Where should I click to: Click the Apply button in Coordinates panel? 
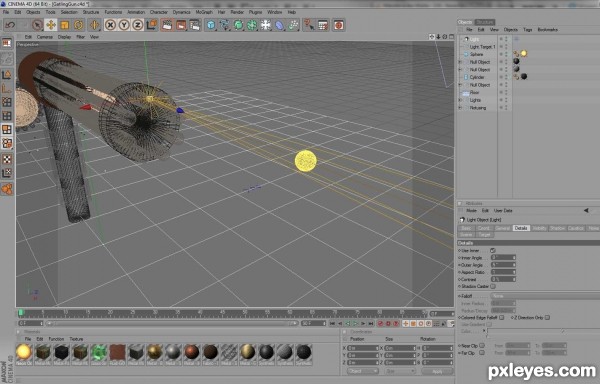pyautogui.click(x=437, y=371)
